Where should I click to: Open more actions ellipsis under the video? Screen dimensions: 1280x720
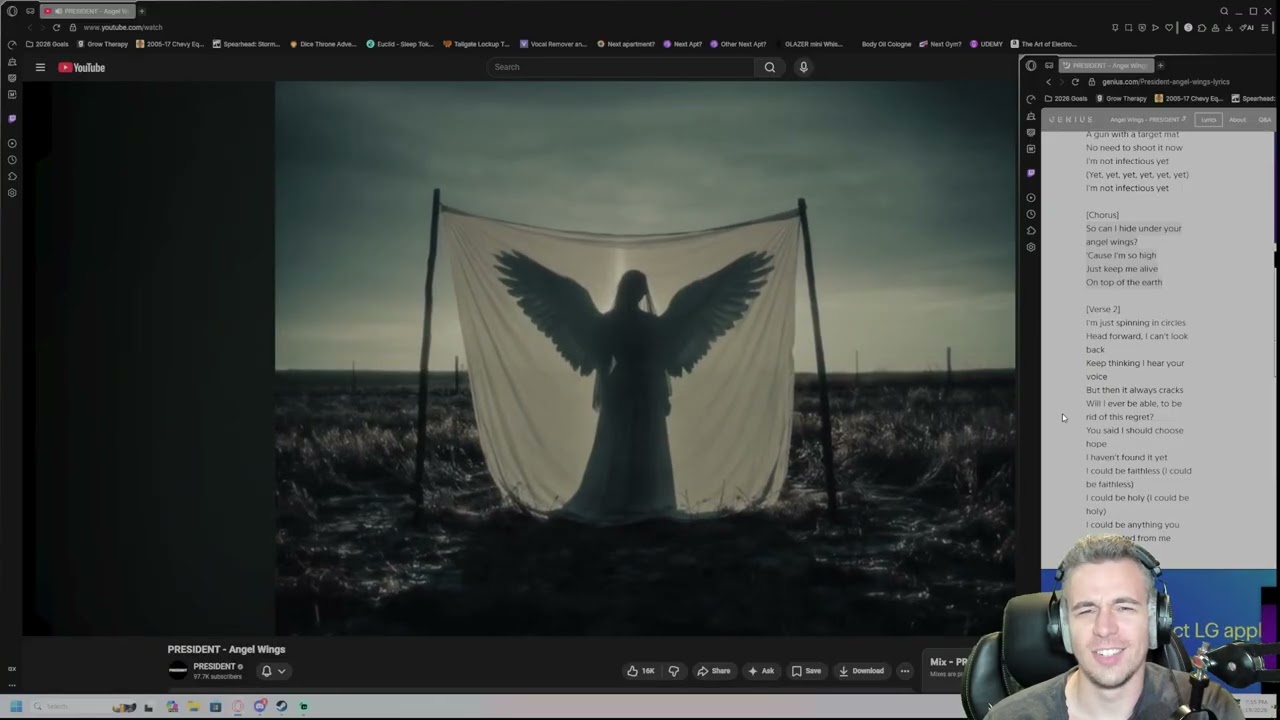[904, 671]
